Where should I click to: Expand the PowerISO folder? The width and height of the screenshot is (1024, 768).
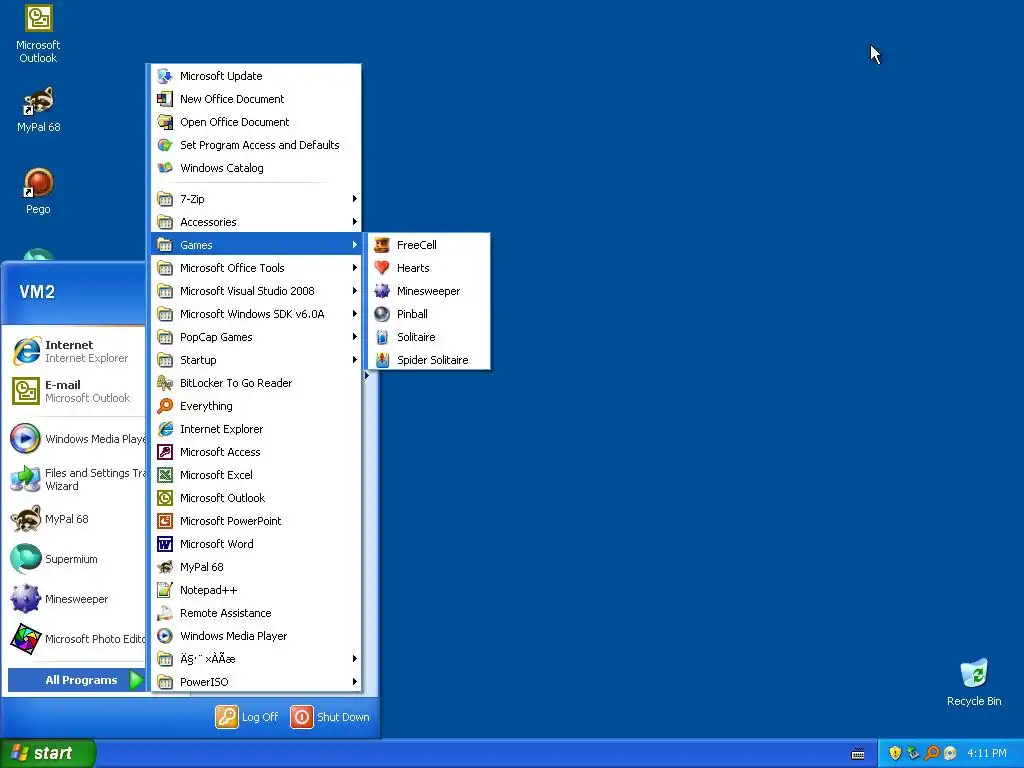(256, 682)
